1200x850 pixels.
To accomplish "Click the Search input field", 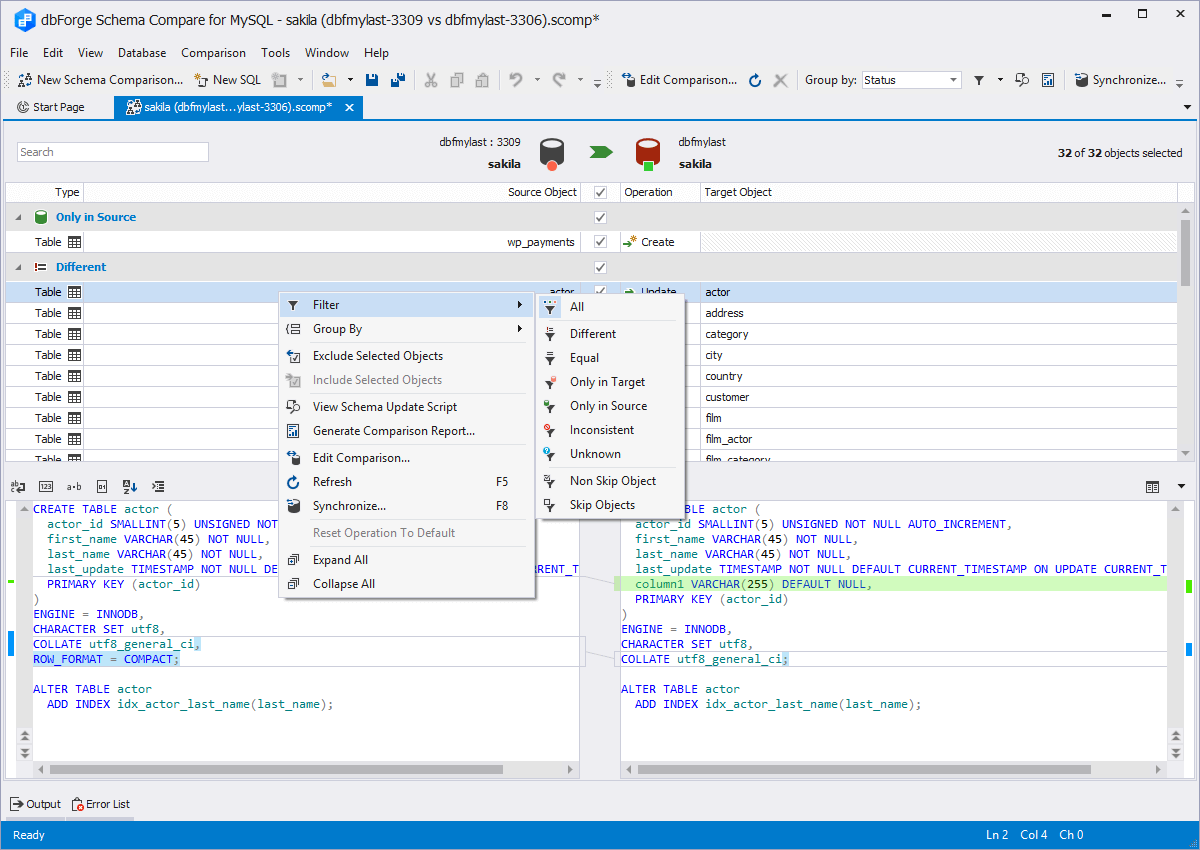I will pyautogui.click(x=113, y=152).
